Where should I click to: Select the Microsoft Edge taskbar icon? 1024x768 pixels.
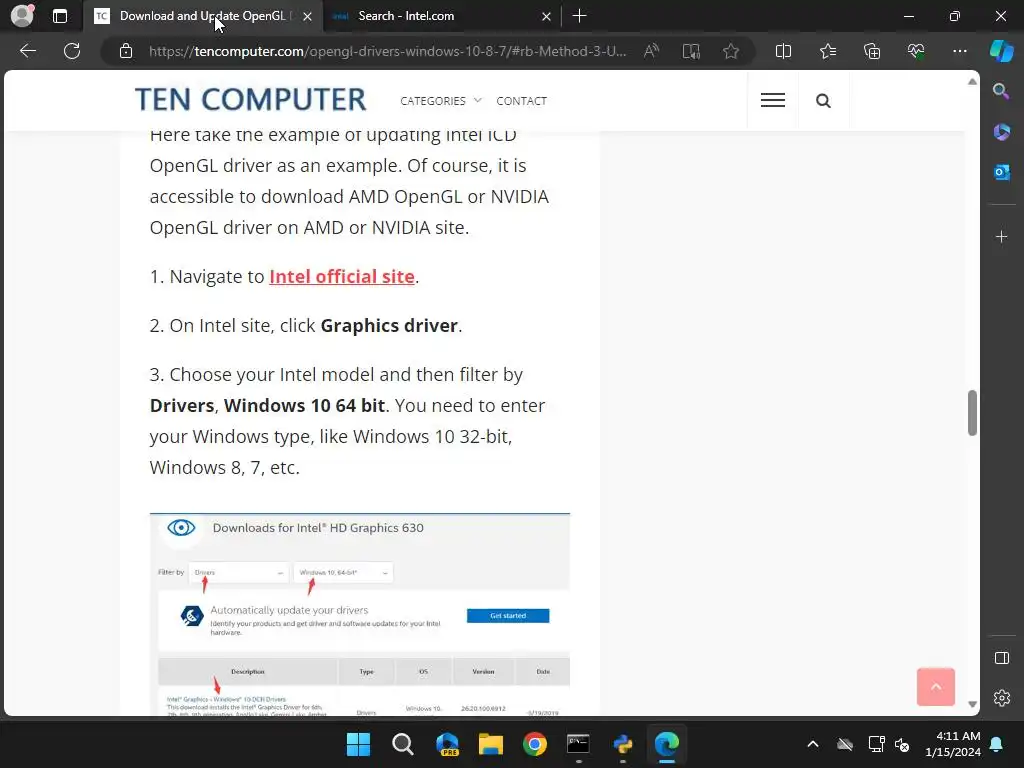[x=667, y=744]
